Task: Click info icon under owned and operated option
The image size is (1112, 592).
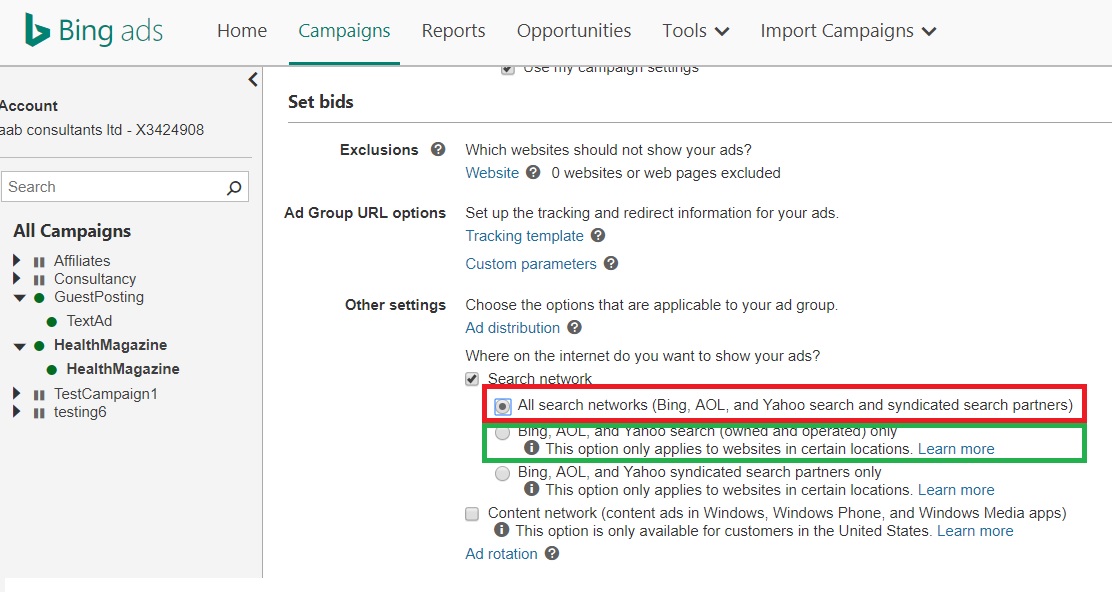Action: [x=530, y=448]
